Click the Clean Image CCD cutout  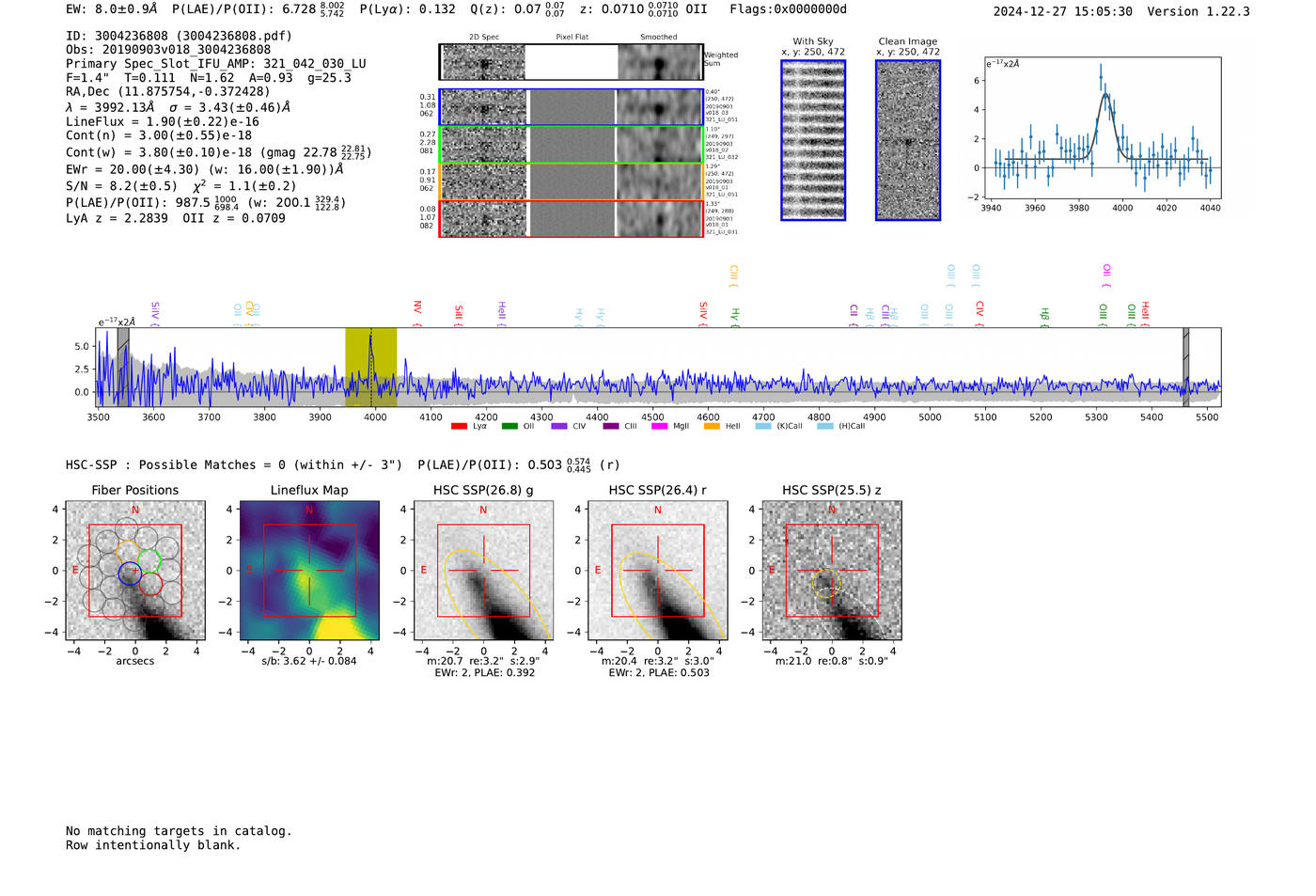(x=908, y=140)
